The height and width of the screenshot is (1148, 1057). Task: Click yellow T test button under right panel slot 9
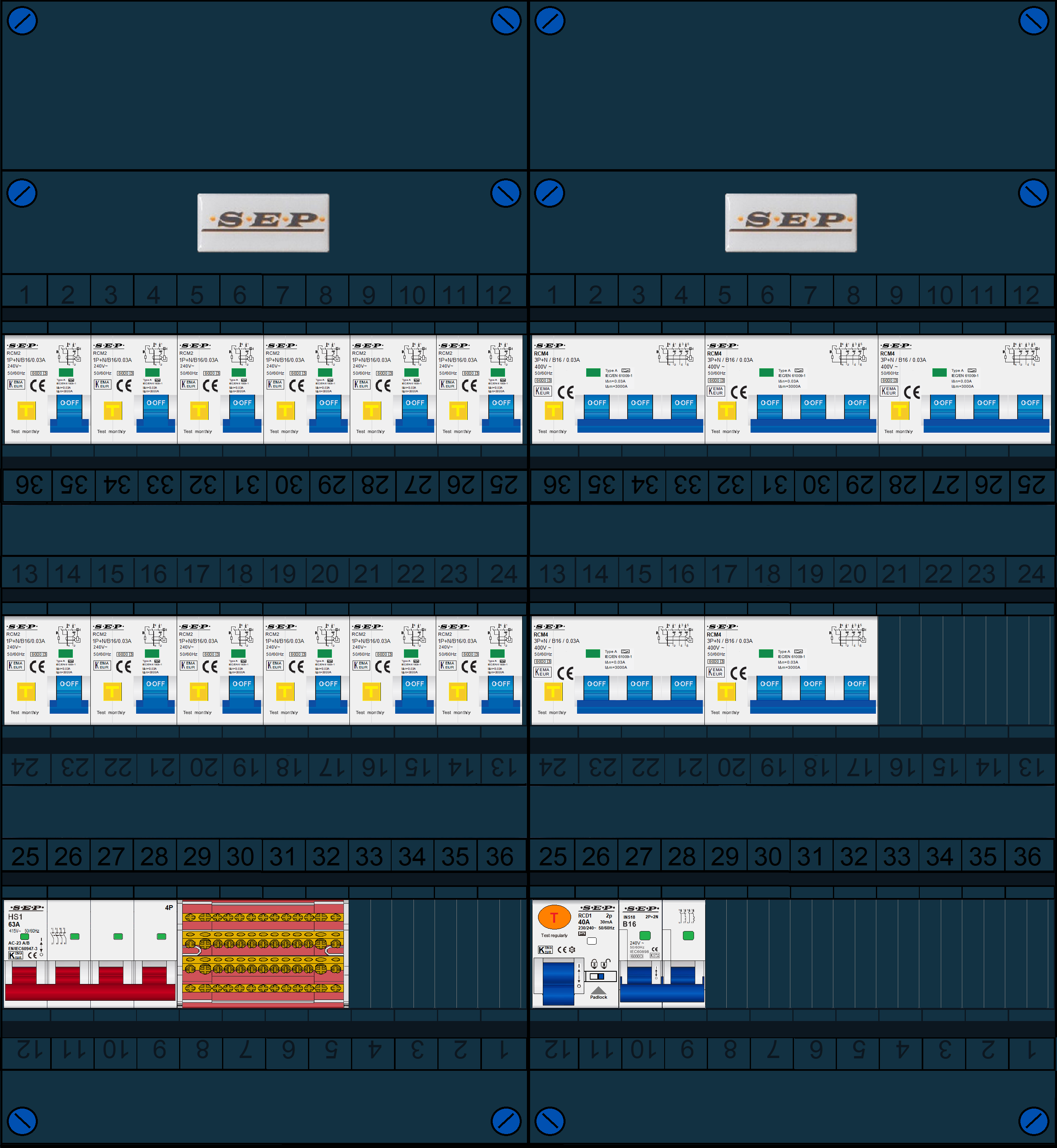click(x=900, y=411)
